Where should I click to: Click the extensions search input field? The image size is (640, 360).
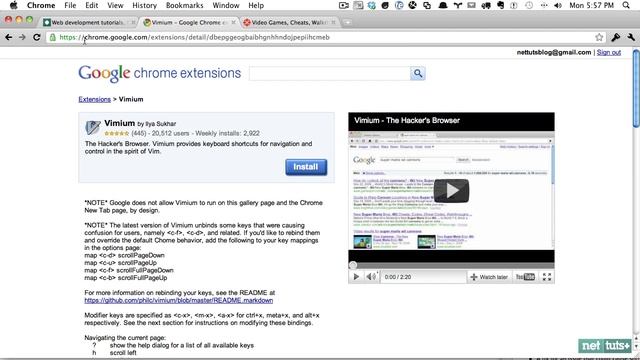pyautogui.click(x=329, y=73)
